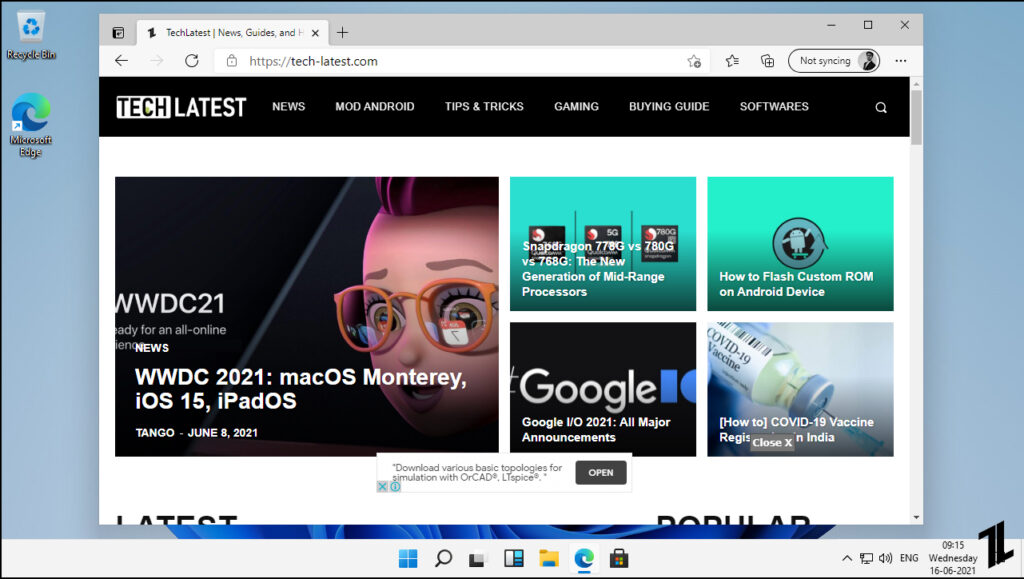This screenshot has height=579, width=1024.
Task: Open Snapdragon 778G vs 780G article
Action: pyautogui.click(x=598, y=268)
